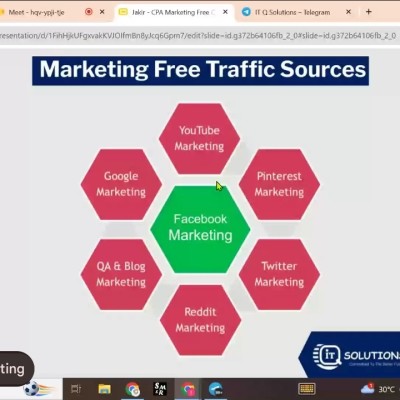Open the Edge browser taskbar icon
The image size is (400, 400).
click(x=216, y=389)
